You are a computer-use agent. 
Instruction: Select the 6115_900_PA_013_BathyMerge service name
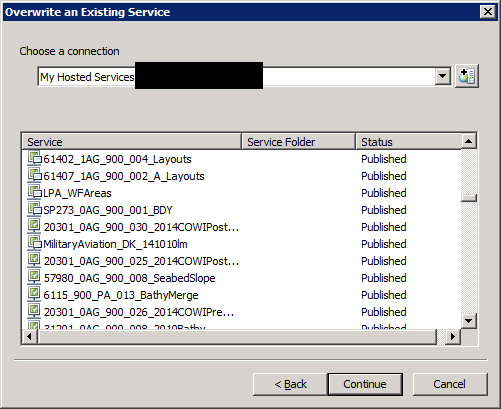pyautogui.click(x=121, y=295)
